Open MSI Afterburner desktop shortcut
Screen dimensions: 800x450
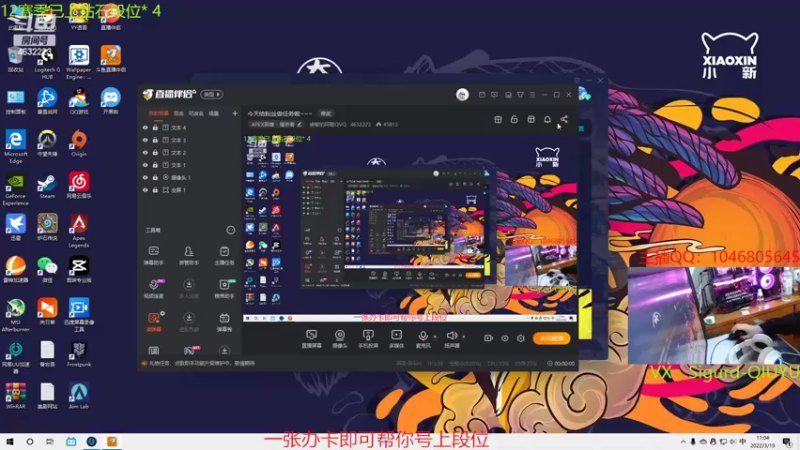click(15, 315)
